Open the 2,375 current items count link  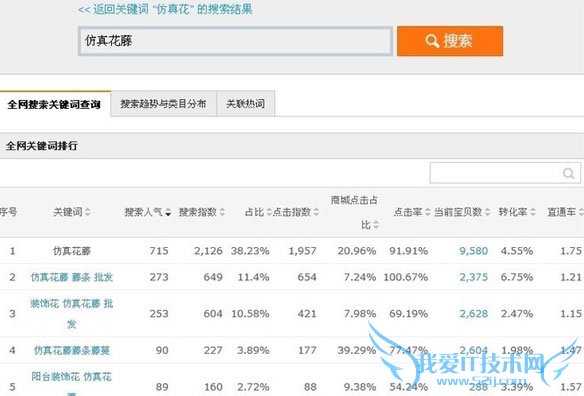(x=473, y=277)
